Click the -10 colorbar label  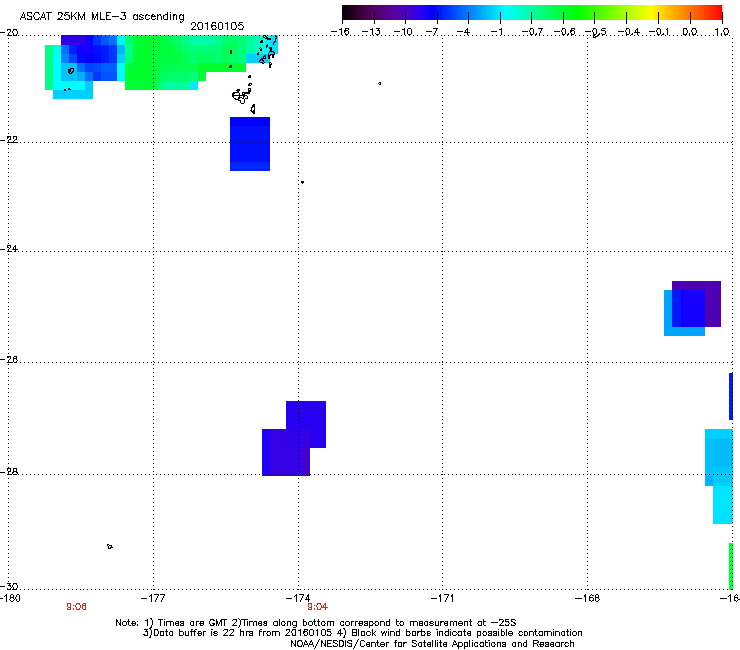[403, 32]
